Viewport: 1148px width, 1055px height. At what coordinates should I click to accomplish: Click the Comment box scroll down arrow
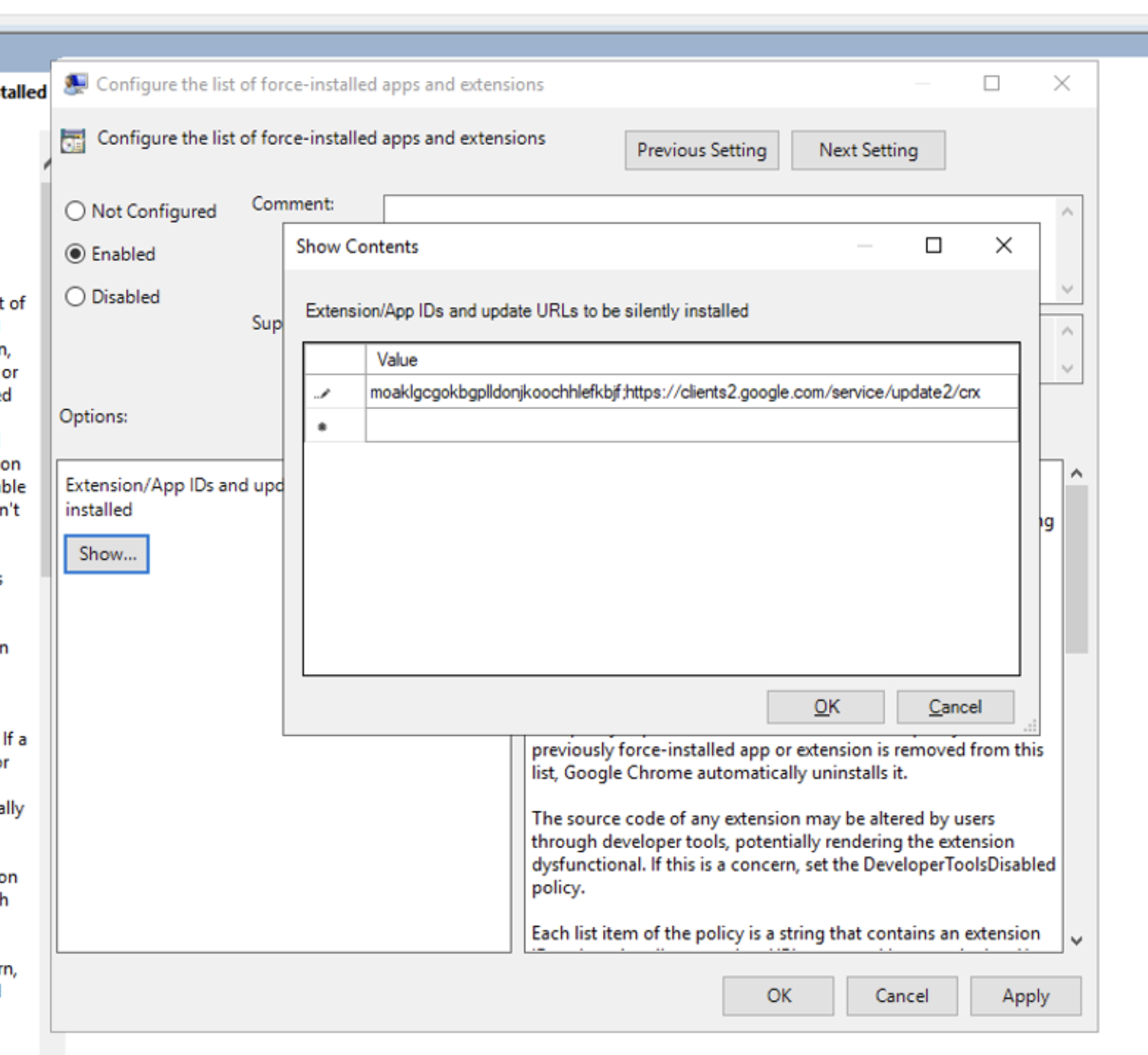[1067, 289]
